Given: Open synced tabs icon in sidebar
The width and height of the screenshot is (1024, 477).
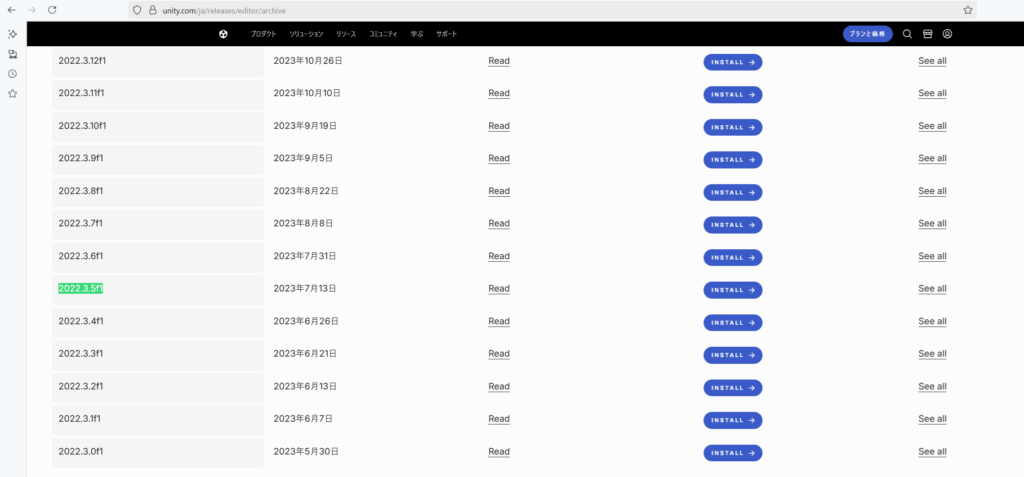Looking at the screenshot, I should pyautogui.click(x=12, y=54).
